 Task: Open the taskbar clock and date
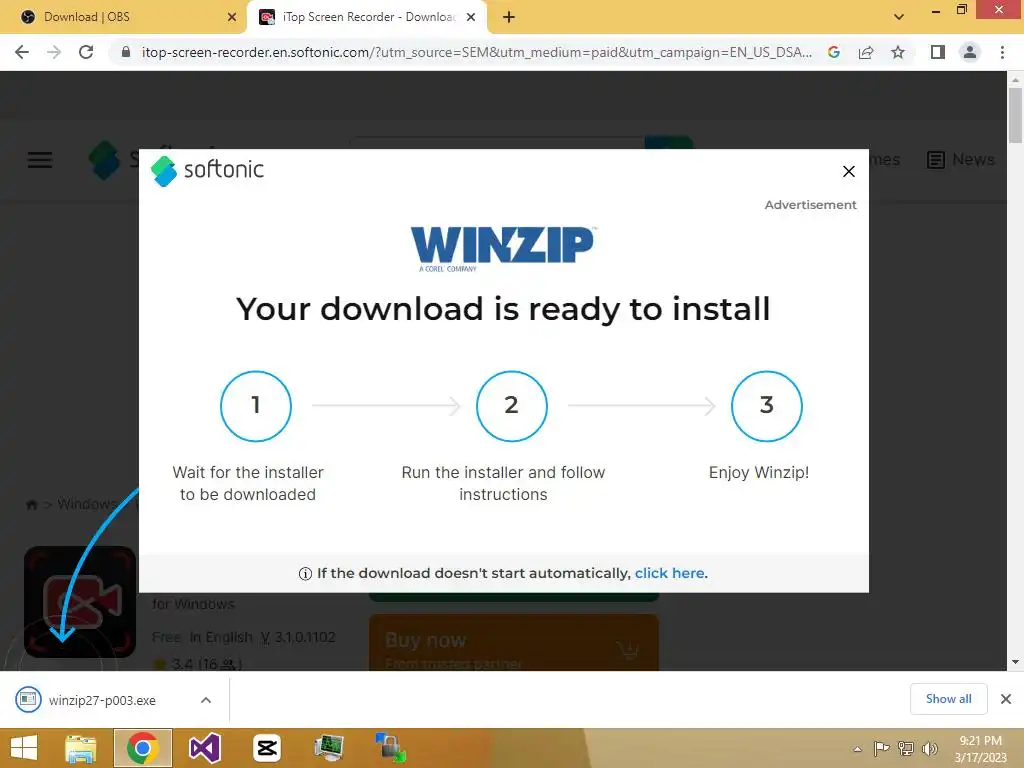coord(980,749)
